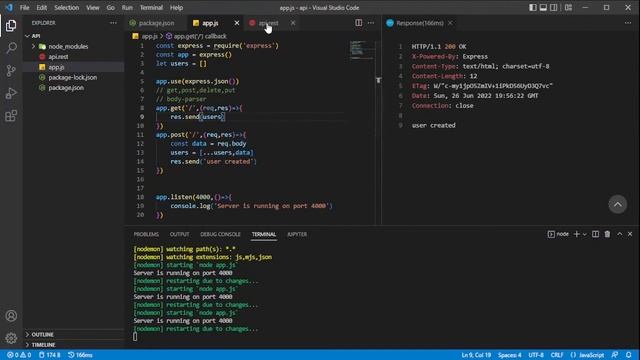Switch to the Jupyter panel tab

coord(297,234)
